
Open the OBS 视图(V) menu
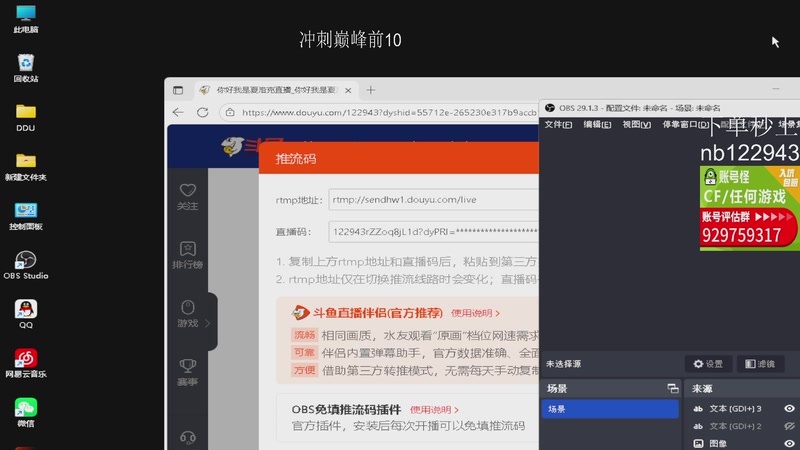637,124
